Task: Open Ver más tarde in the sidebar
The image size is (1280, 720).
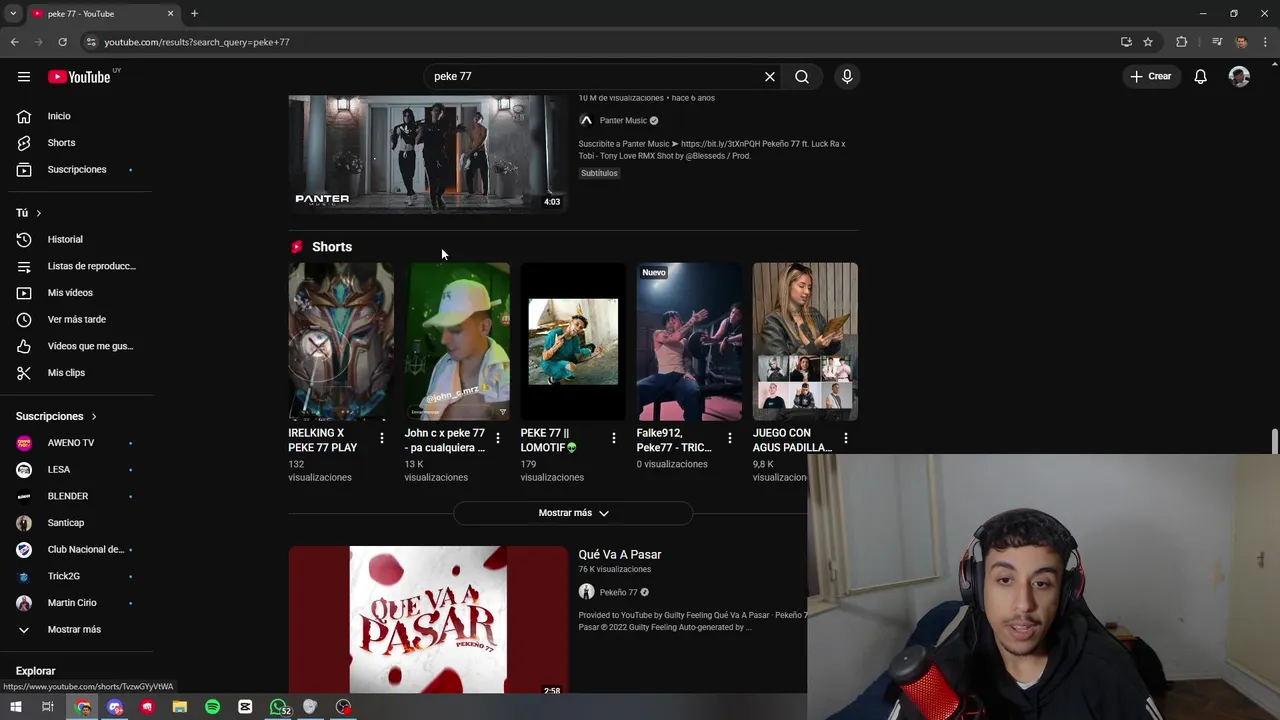Action: [76, 319]
